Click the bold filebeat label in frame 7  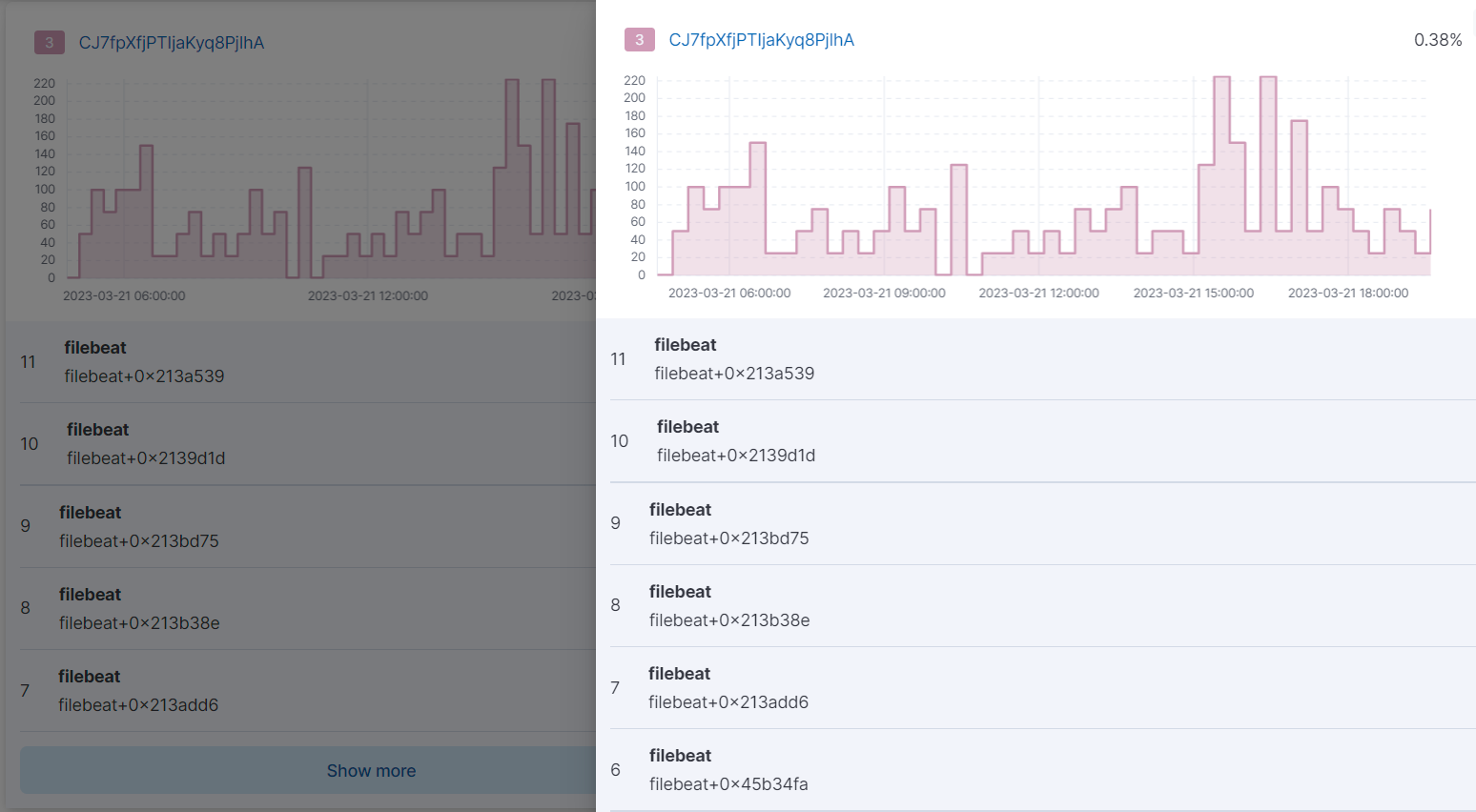(681, 673)
